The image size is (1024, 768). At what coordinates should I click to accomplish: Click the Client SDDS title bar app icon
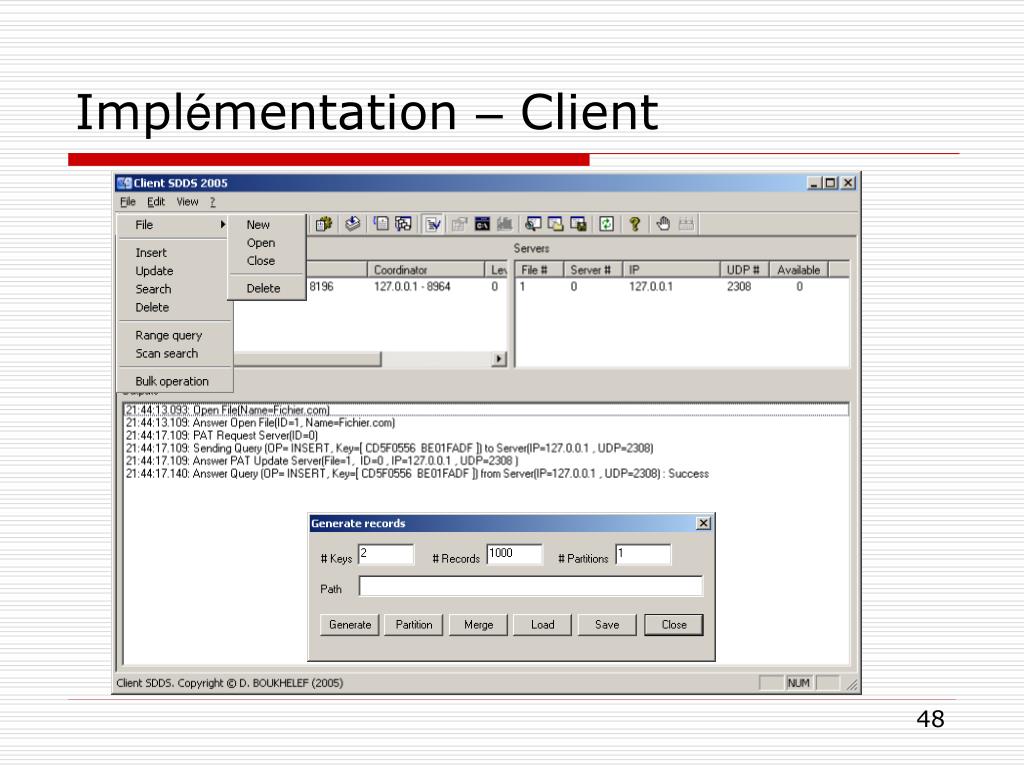pos(124,183)
